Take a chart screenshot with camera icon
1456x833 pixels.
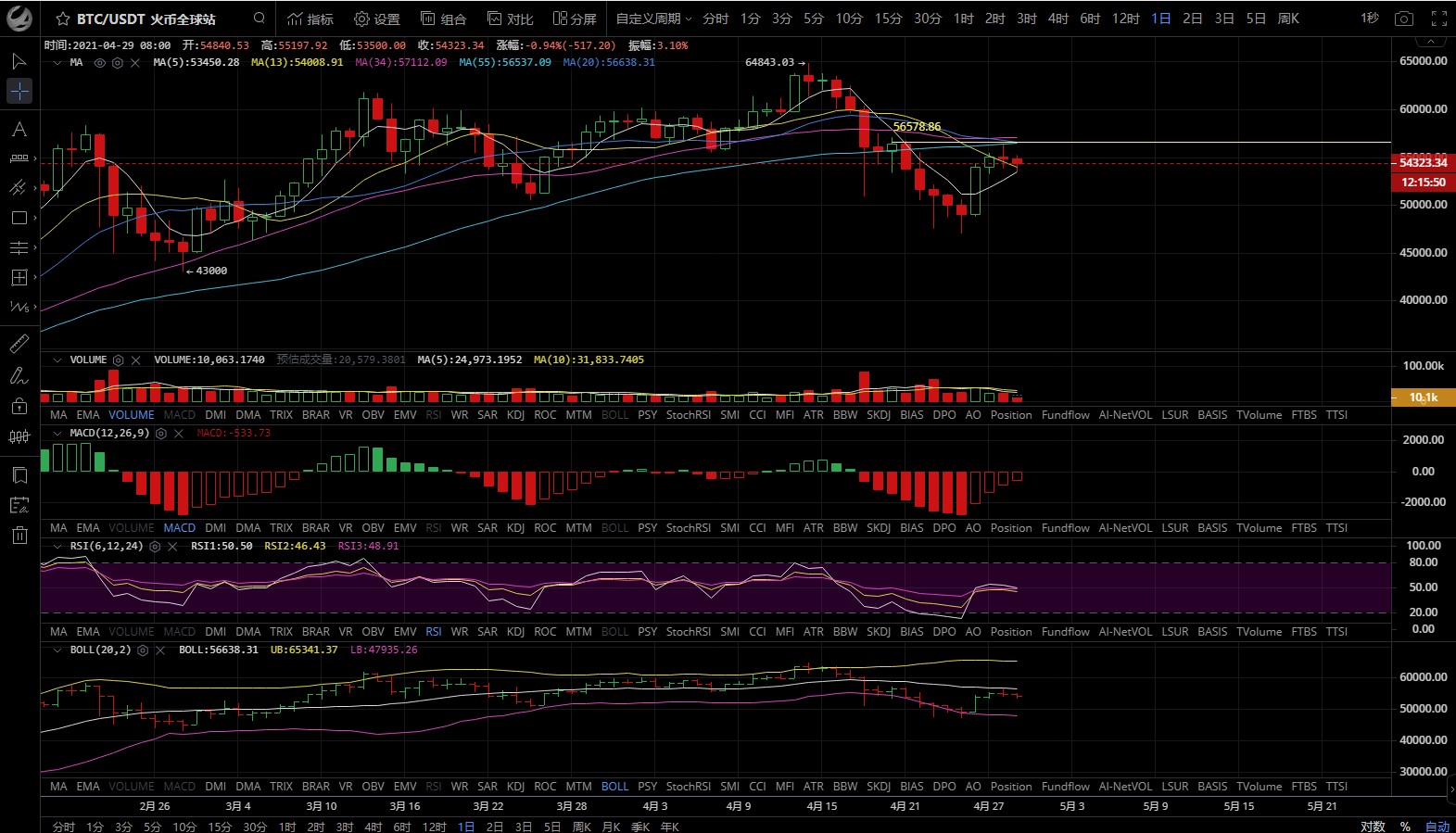pyautogui.click(x=1404, y=19)
